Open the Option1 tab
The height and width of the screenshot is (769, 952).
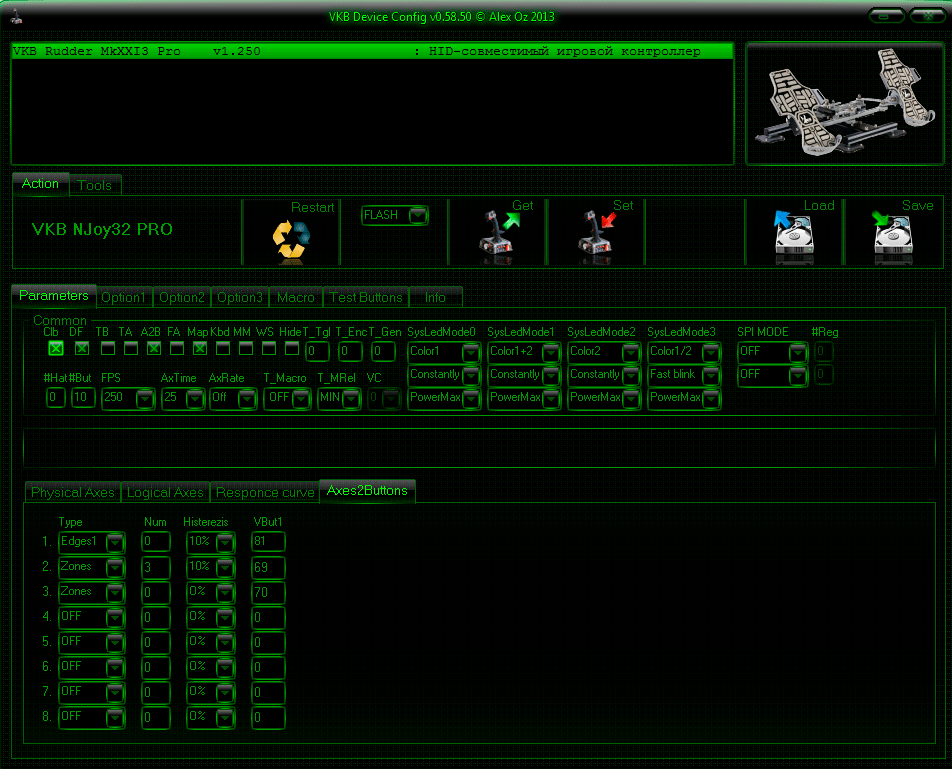coord(124,297)
